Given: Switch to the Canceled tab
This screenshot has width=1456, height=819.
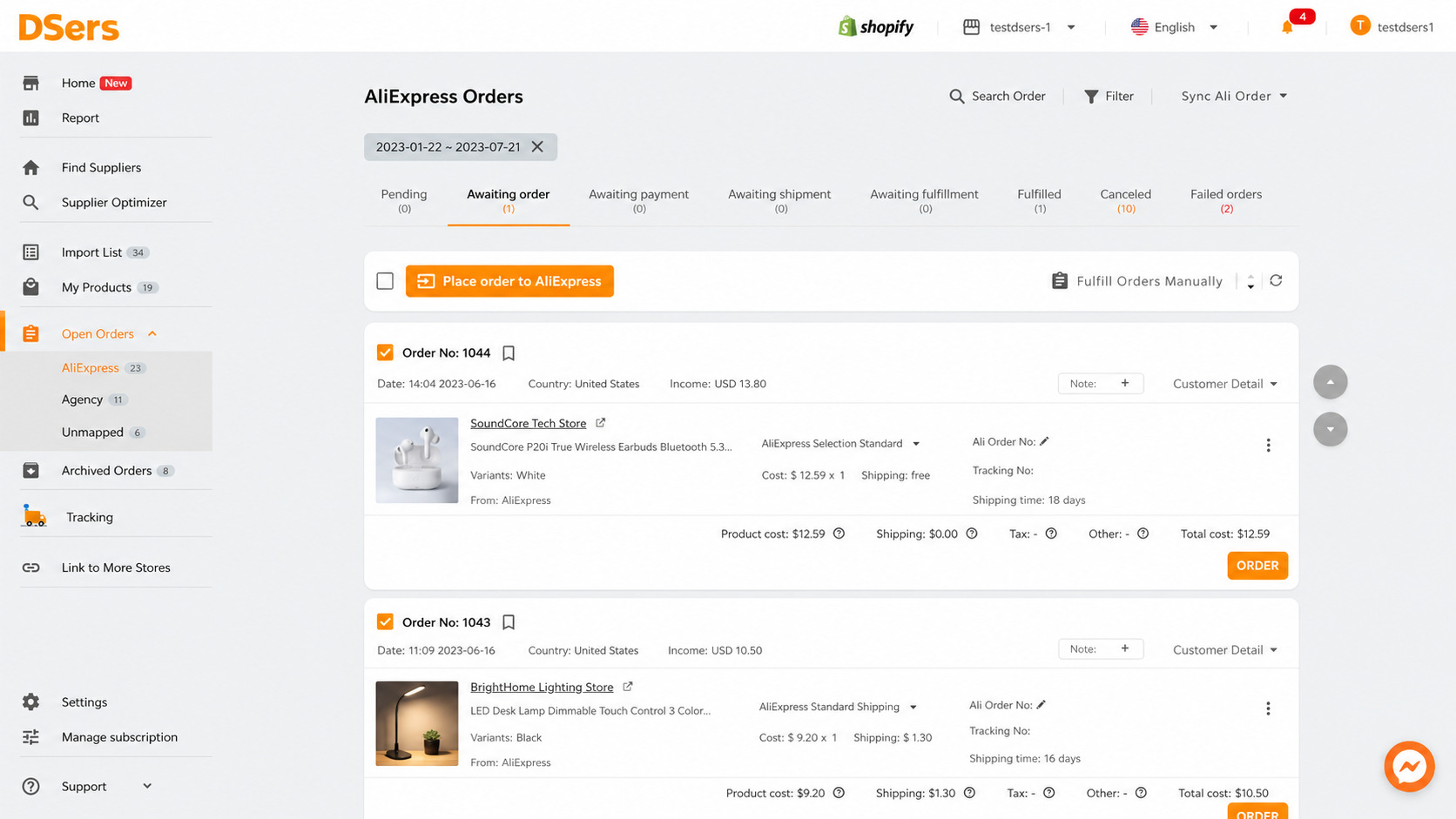Looking at the screenshot, I should point(1125,200).
